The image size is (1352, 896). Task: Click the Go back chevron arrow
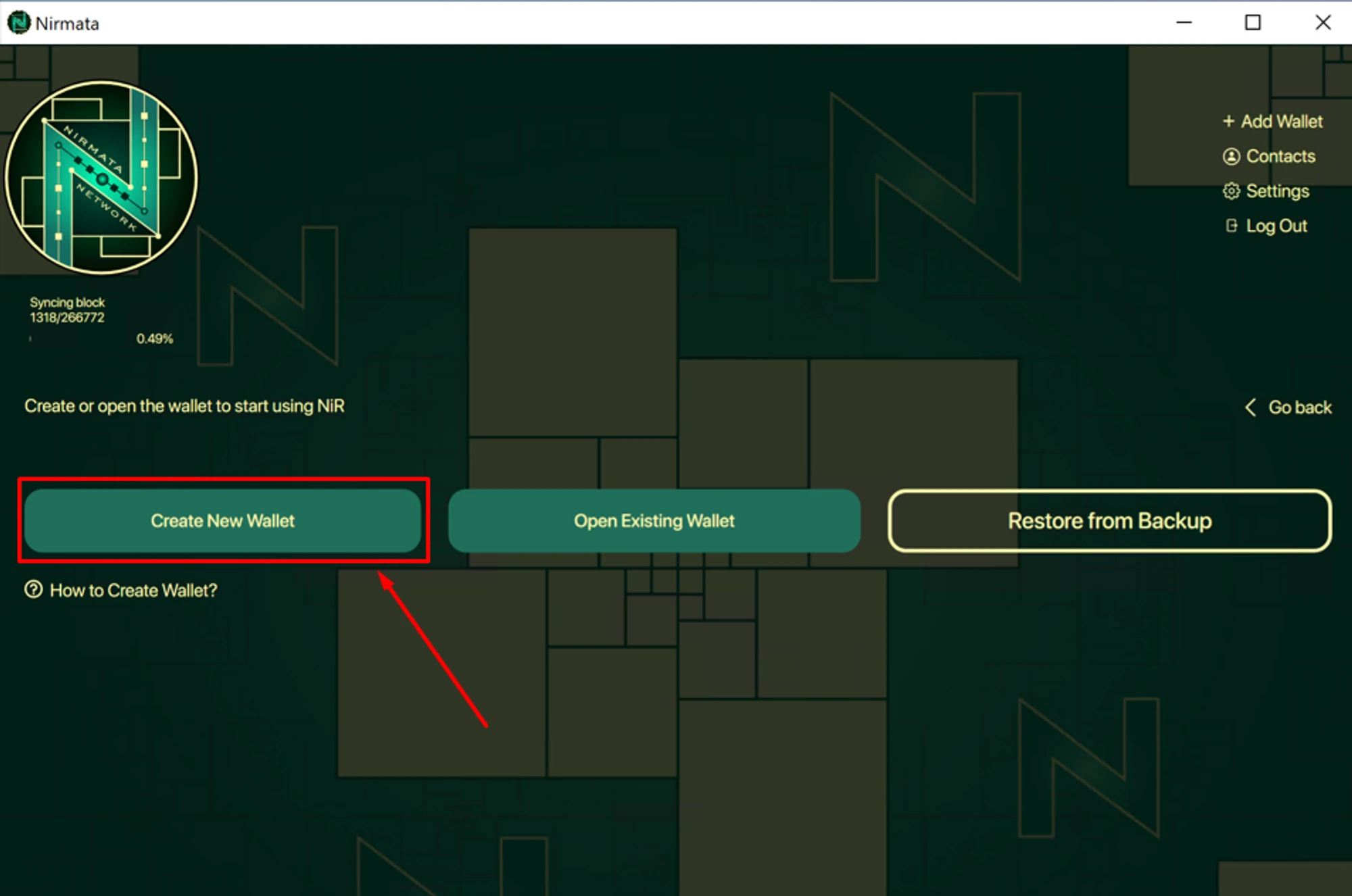pyautogui.click(x=1251, y=407)
